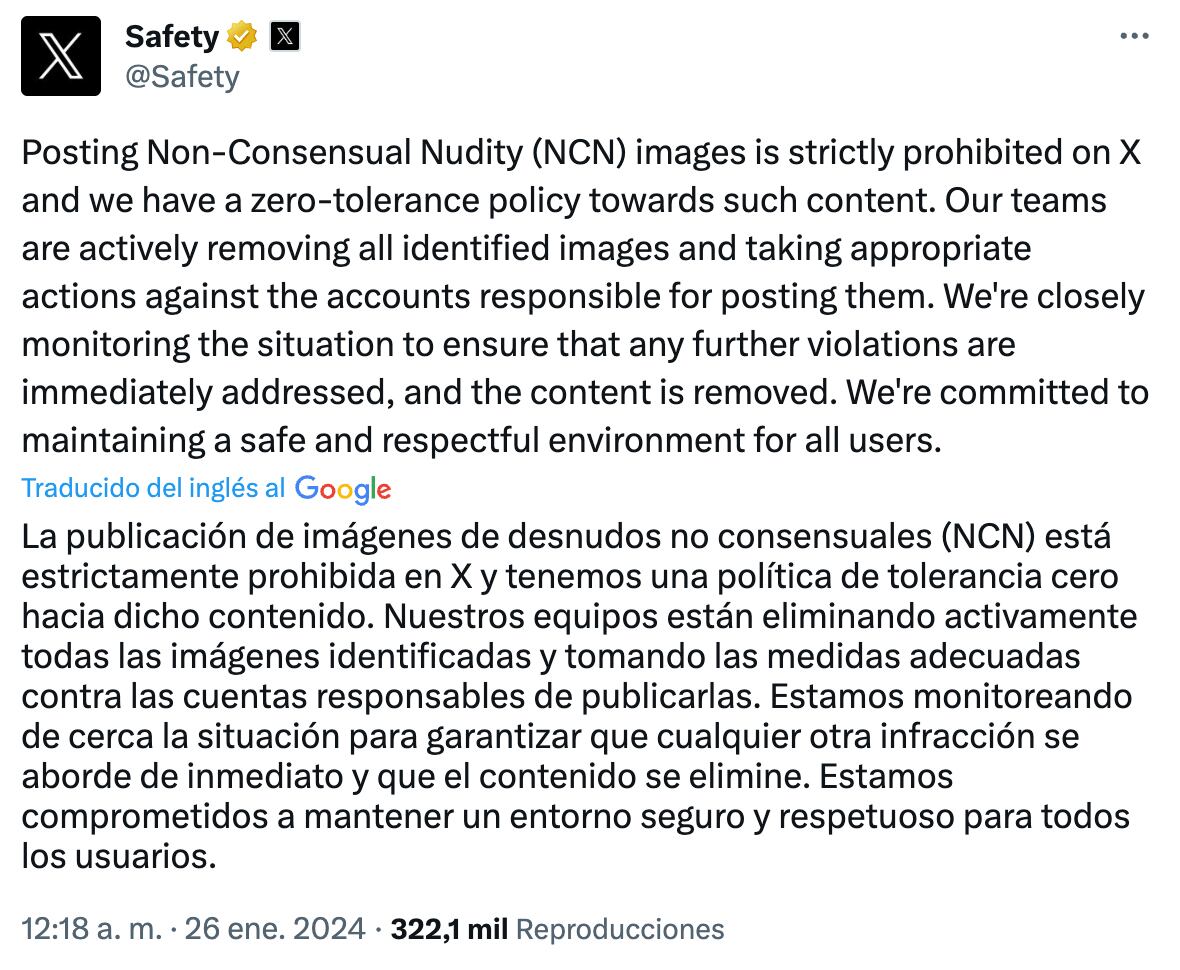Screen dimensions: 1180x970
Task: Click the Safety display name
Action: click(x=170, y=36)
